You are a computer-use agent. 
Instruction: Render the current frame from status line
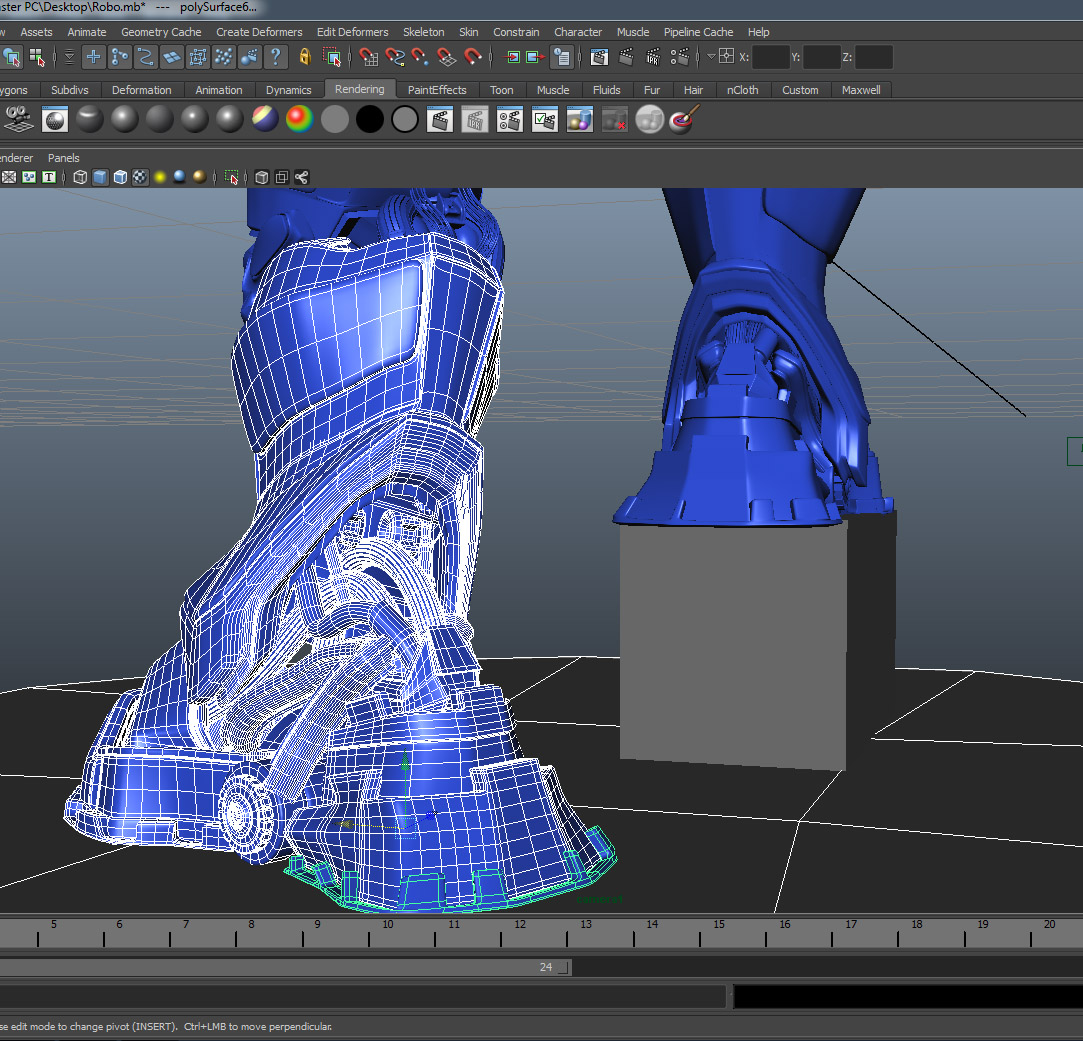pos(626,57)
